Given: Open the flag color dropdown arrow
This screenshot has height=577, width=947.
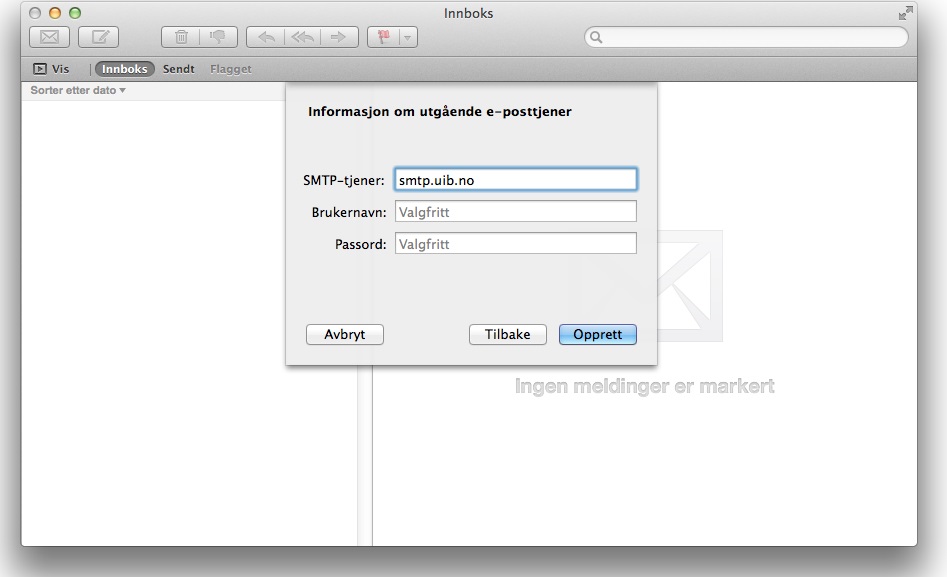Looking at the screenshot, I should pyautogui.click(x=407, y=37).
